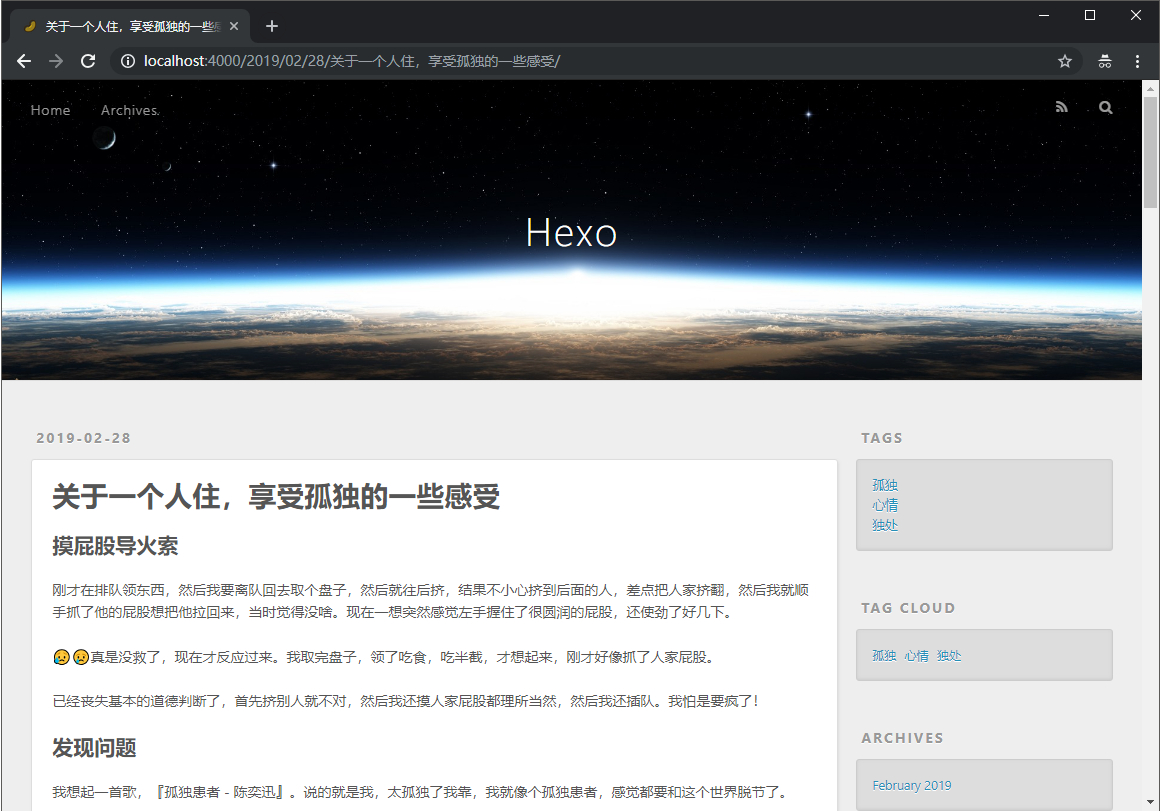1160x811 pixels.
Task: Click the scrollbar down arrow
Action: [1150, 802]
